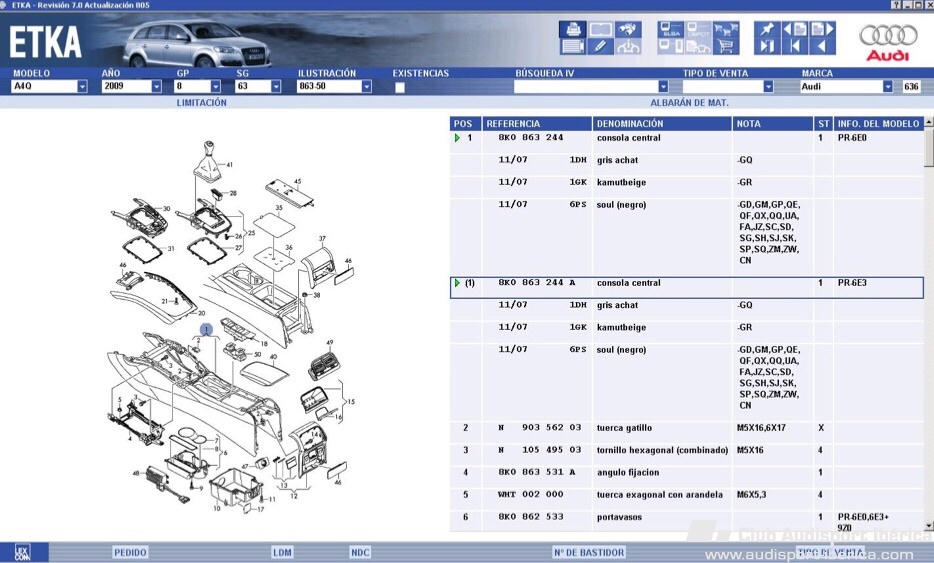Click the printer icon in the toolbar
The height and width of the screenshot is (563, 934).
click(x=572, y=29)
